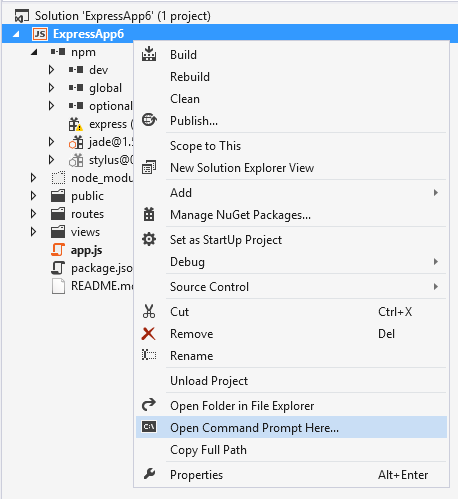
Task: Select the Properties menu entry text
Action: click(x=196, y=475)
